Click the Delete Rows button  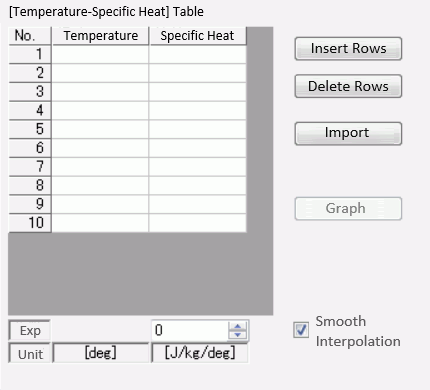click(x=348, y=86)
